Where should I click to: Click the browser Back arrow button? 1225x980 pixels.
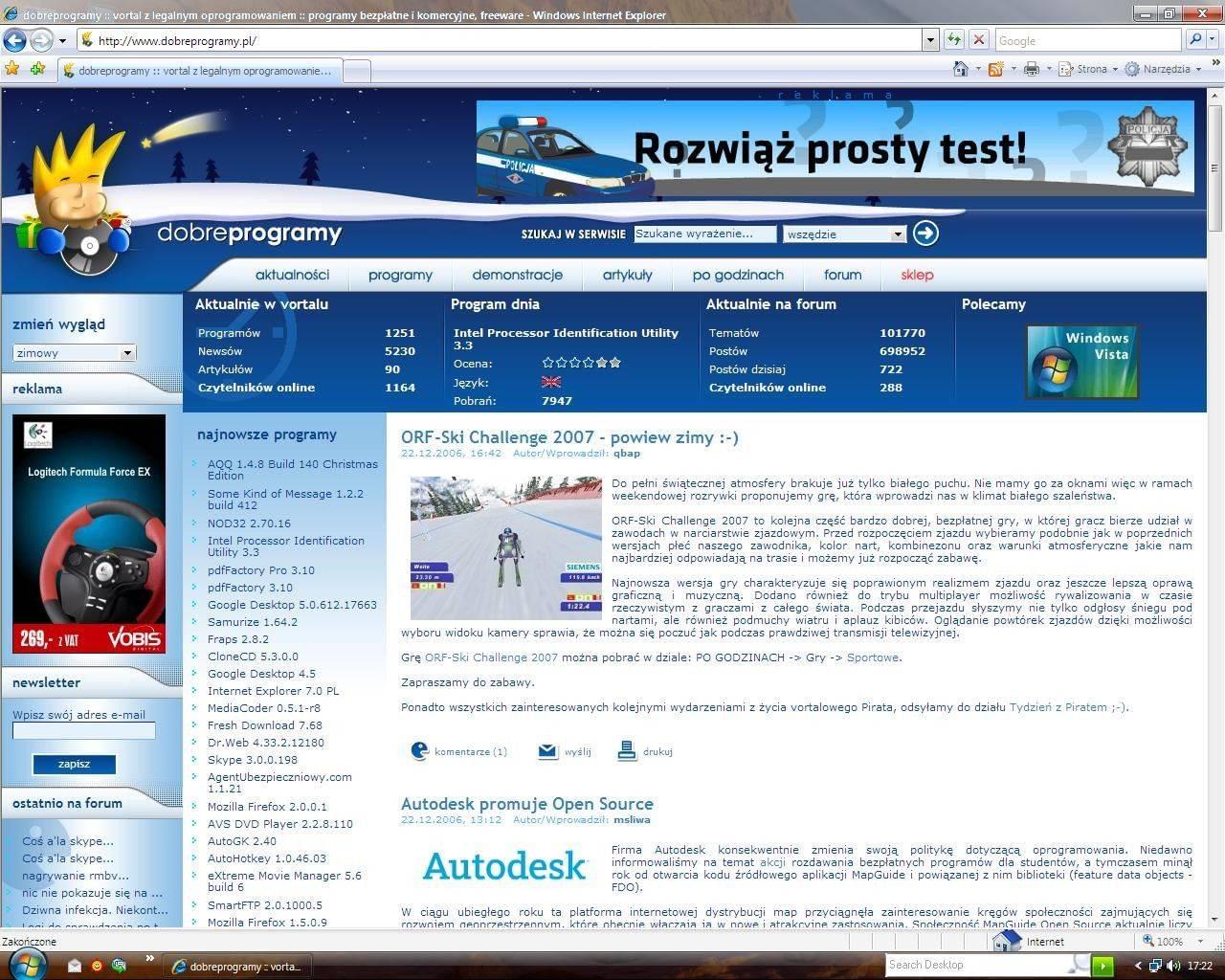14,40
